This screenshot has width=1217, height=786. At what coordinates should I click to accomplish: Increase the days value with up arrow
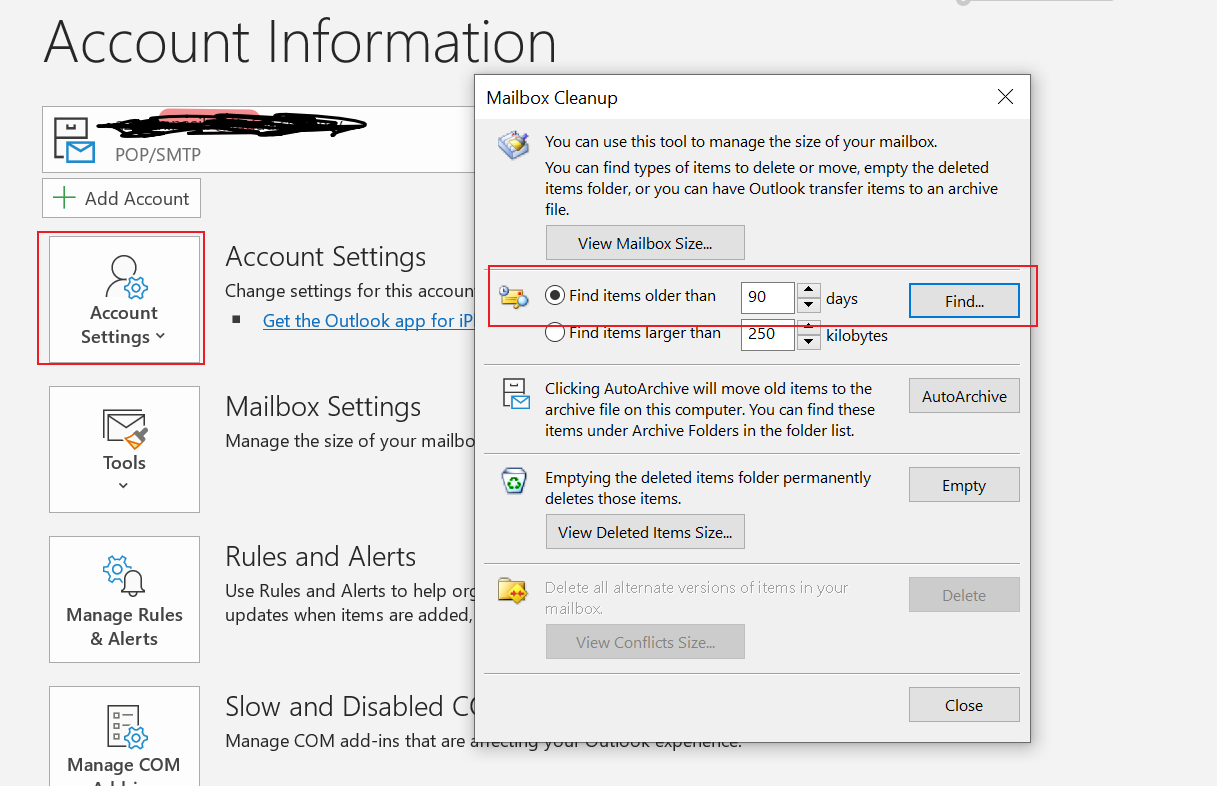(809, 290)
